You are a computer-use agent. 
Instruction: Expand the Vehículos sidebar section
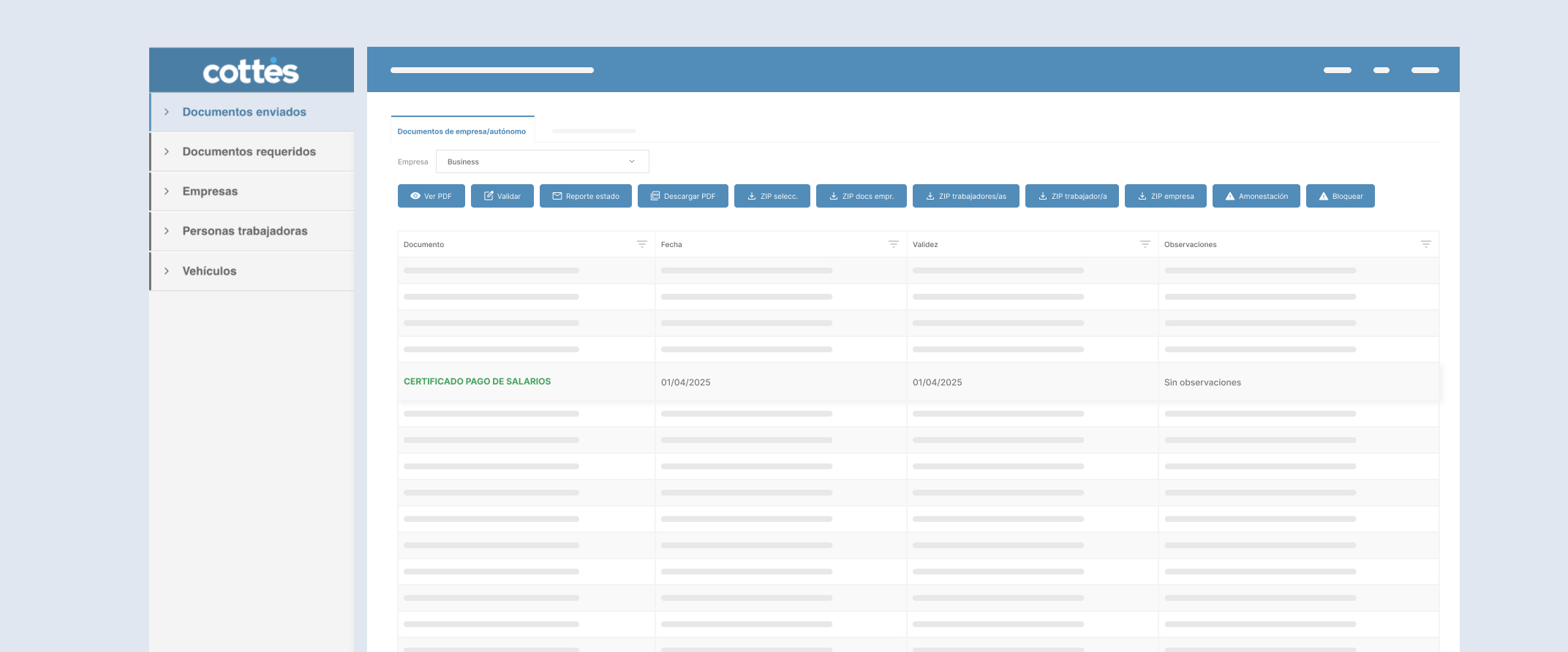coord(209,271)
